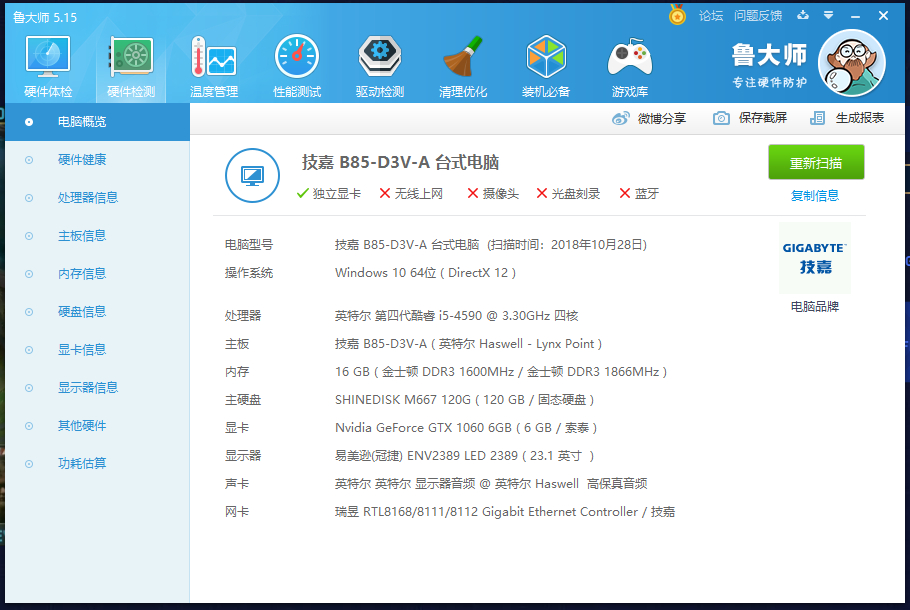Click the gold medal icon in title bar

[677, 15]
